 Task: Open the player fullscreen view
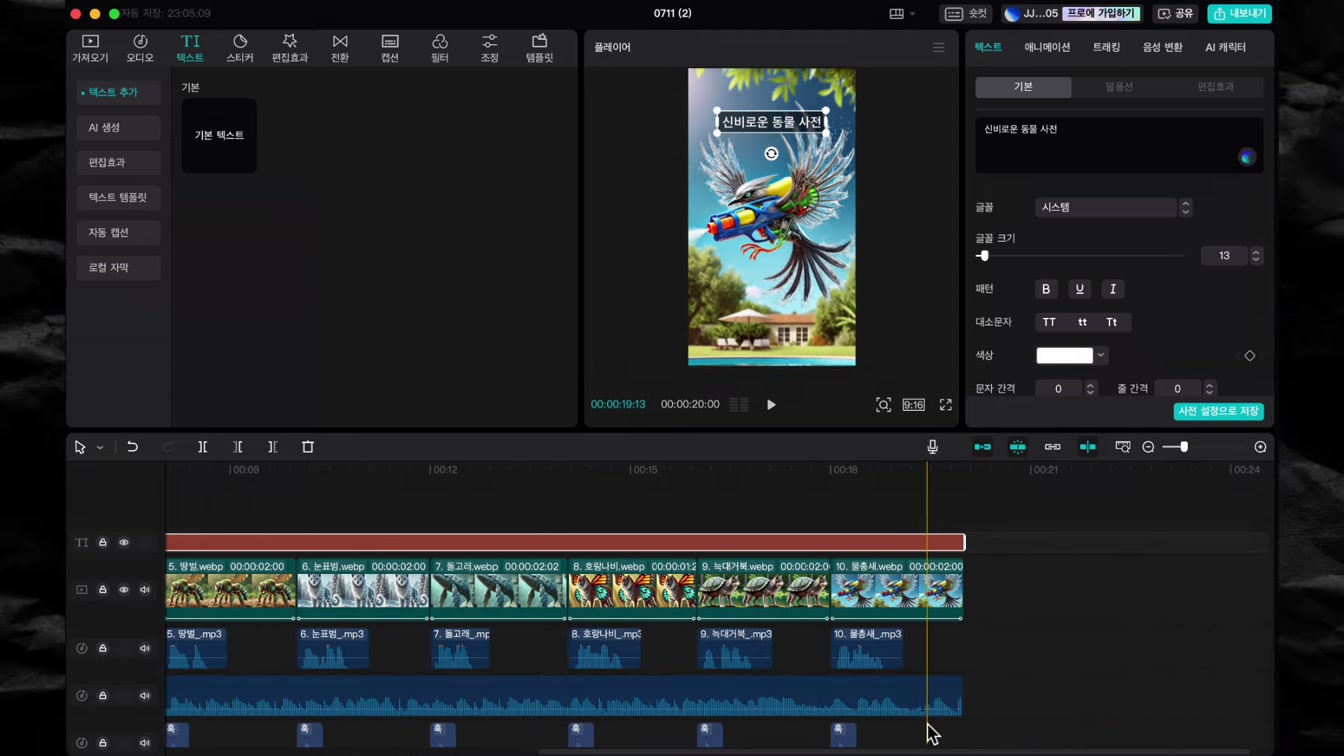click(x=945, y=405)
